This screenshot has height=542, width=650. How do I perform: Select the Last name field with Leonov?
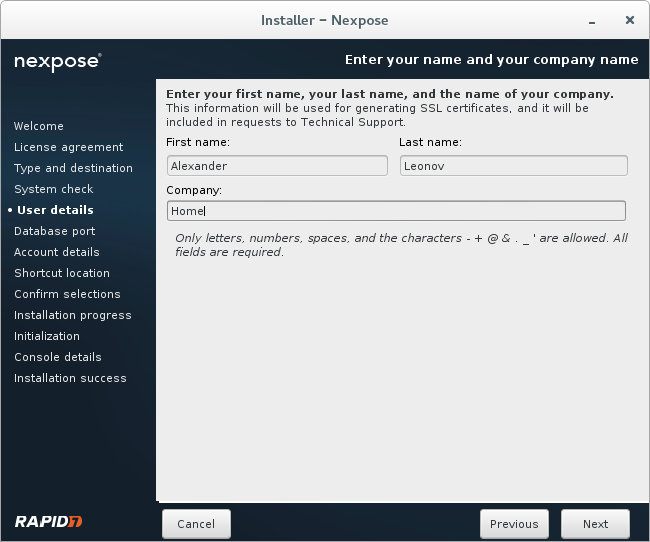[513, 166]
